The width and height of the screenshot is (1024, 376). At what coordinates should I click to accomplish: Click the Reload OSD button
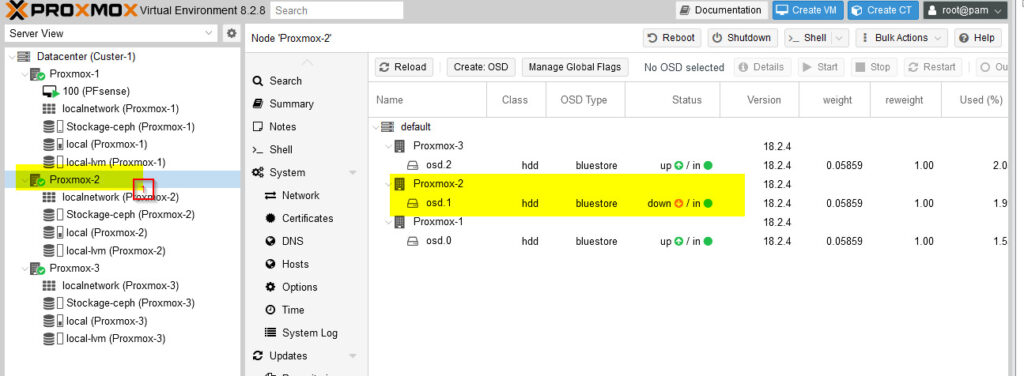[x=404, y=67]
